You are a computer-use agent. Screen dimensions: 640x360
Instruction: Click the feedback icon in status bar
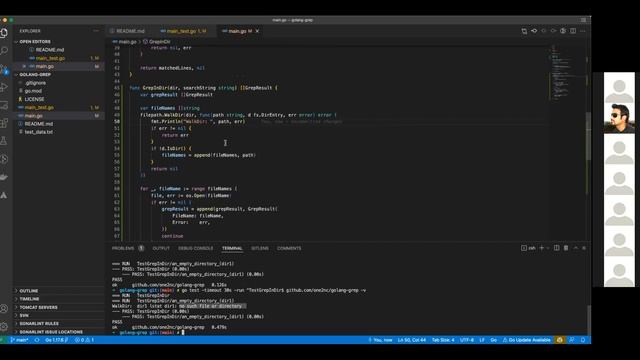(572, 340)
